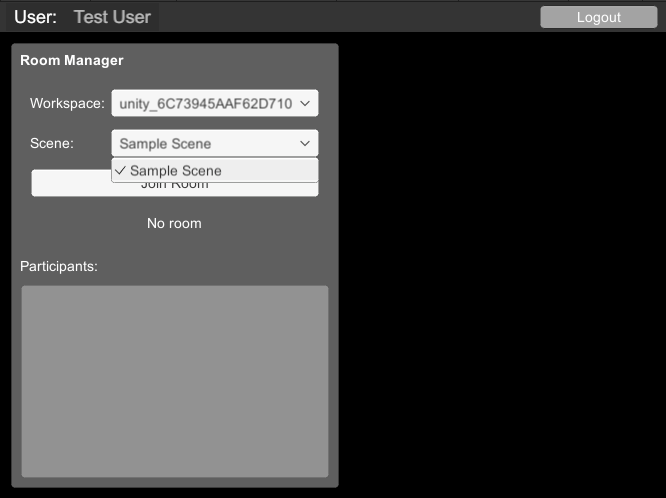This screenshot has height=498, width=666.
Task: Click the User: label in header
Action: [35, 17]
